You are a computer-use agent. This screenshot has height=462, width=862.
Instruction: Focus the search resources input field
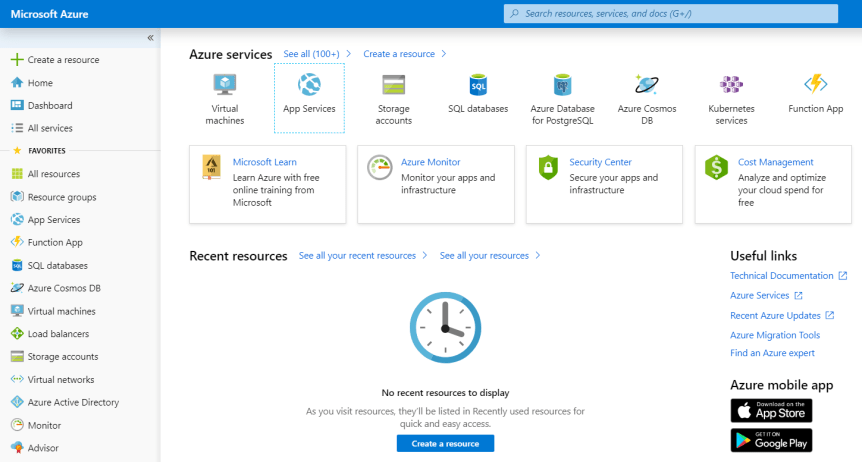[x=670, y=14]
